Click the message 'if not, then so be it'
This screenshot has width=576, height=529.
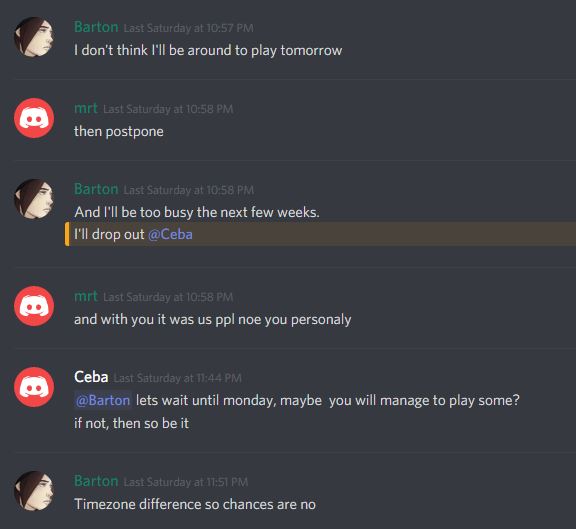[x=132, y=423]
